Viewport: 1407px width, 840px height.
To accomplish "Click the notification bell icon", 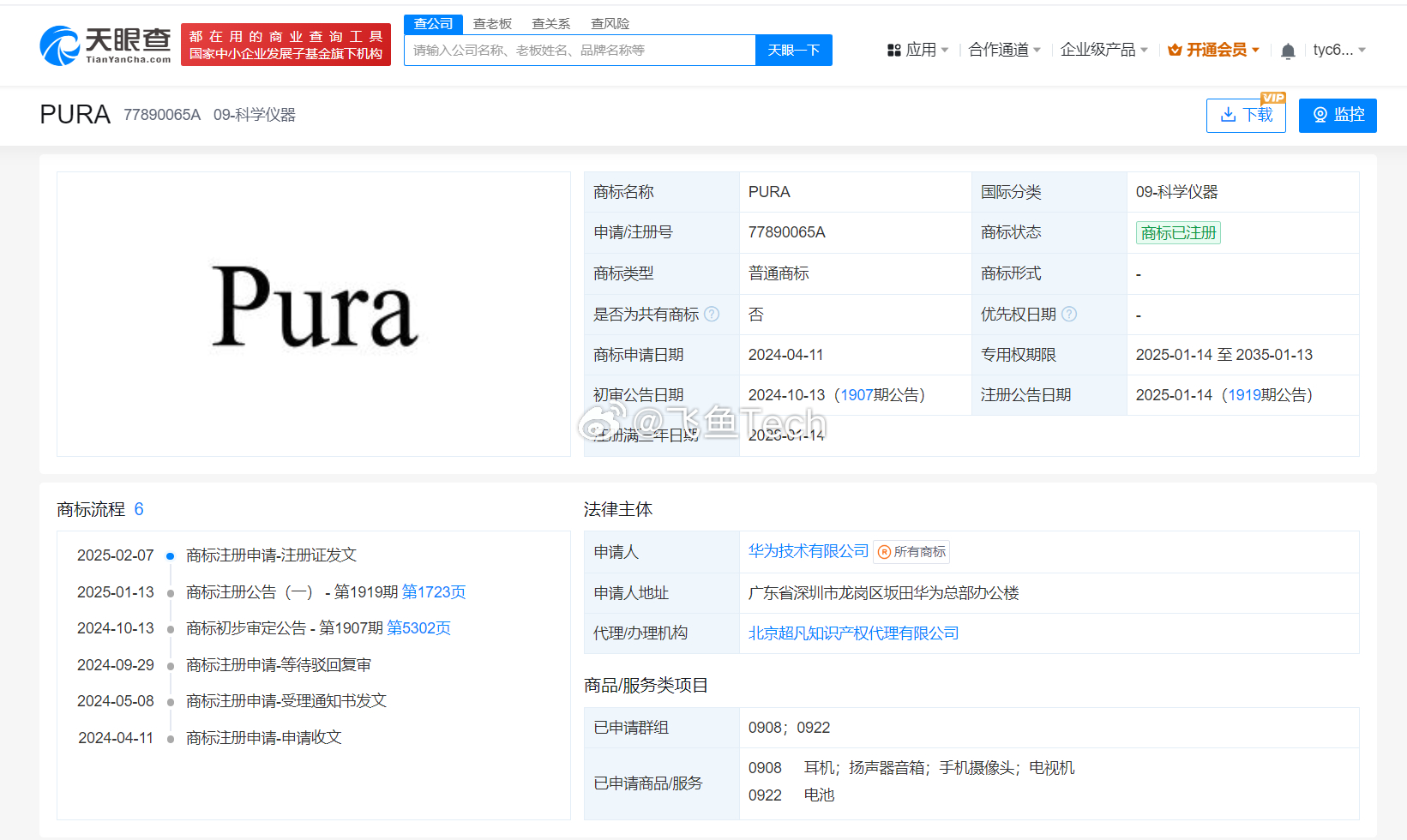I will (1288, 51).
